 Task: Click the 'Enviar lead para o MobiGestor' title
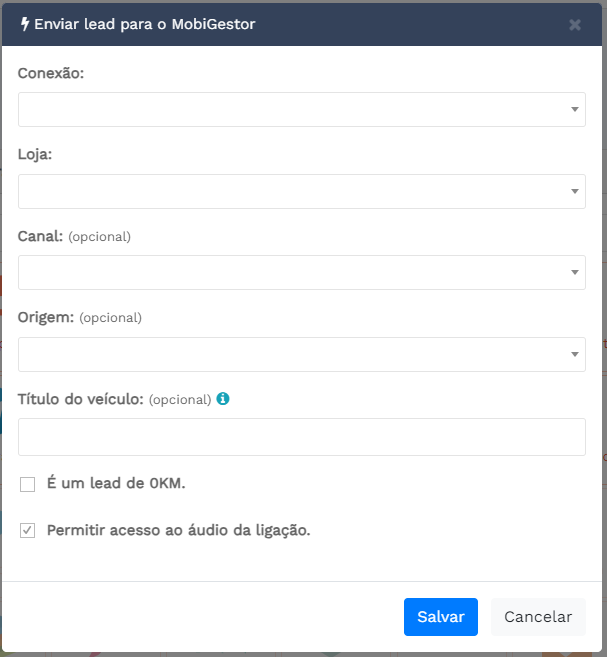click(145, 24)
